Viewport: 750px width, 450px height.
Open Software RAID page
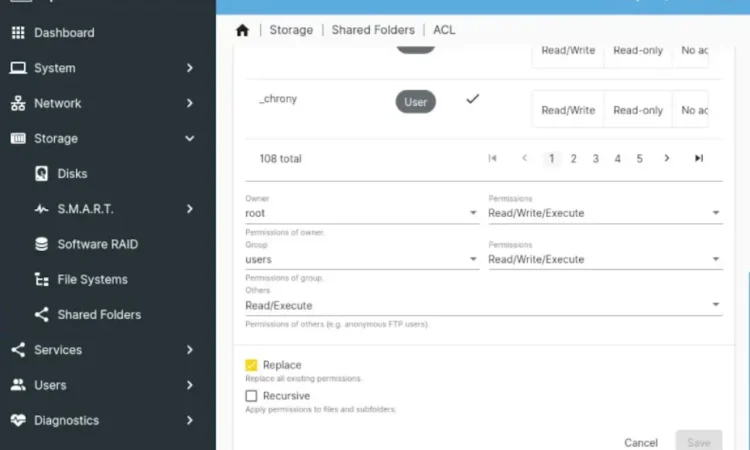98,244
